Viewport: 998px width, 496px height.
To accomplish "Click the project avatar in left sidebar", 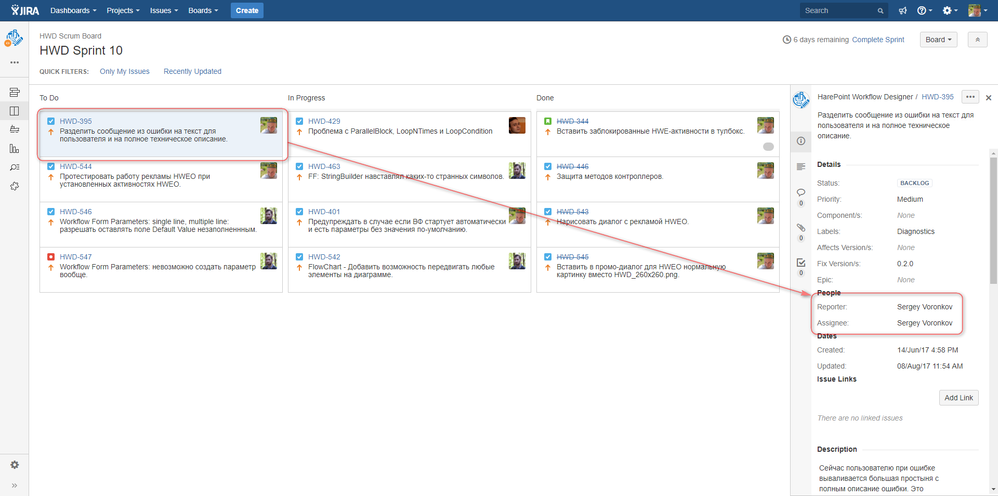I will (x=14, y=39).
